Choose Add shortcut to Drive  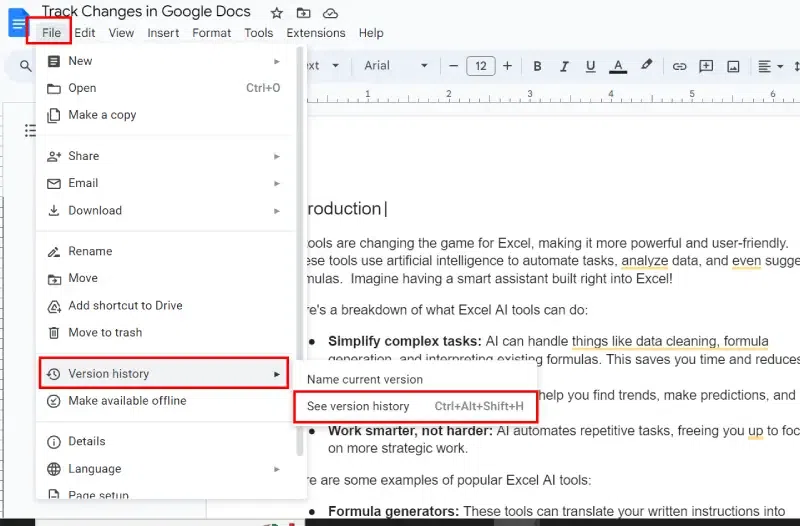click(165, 306)
